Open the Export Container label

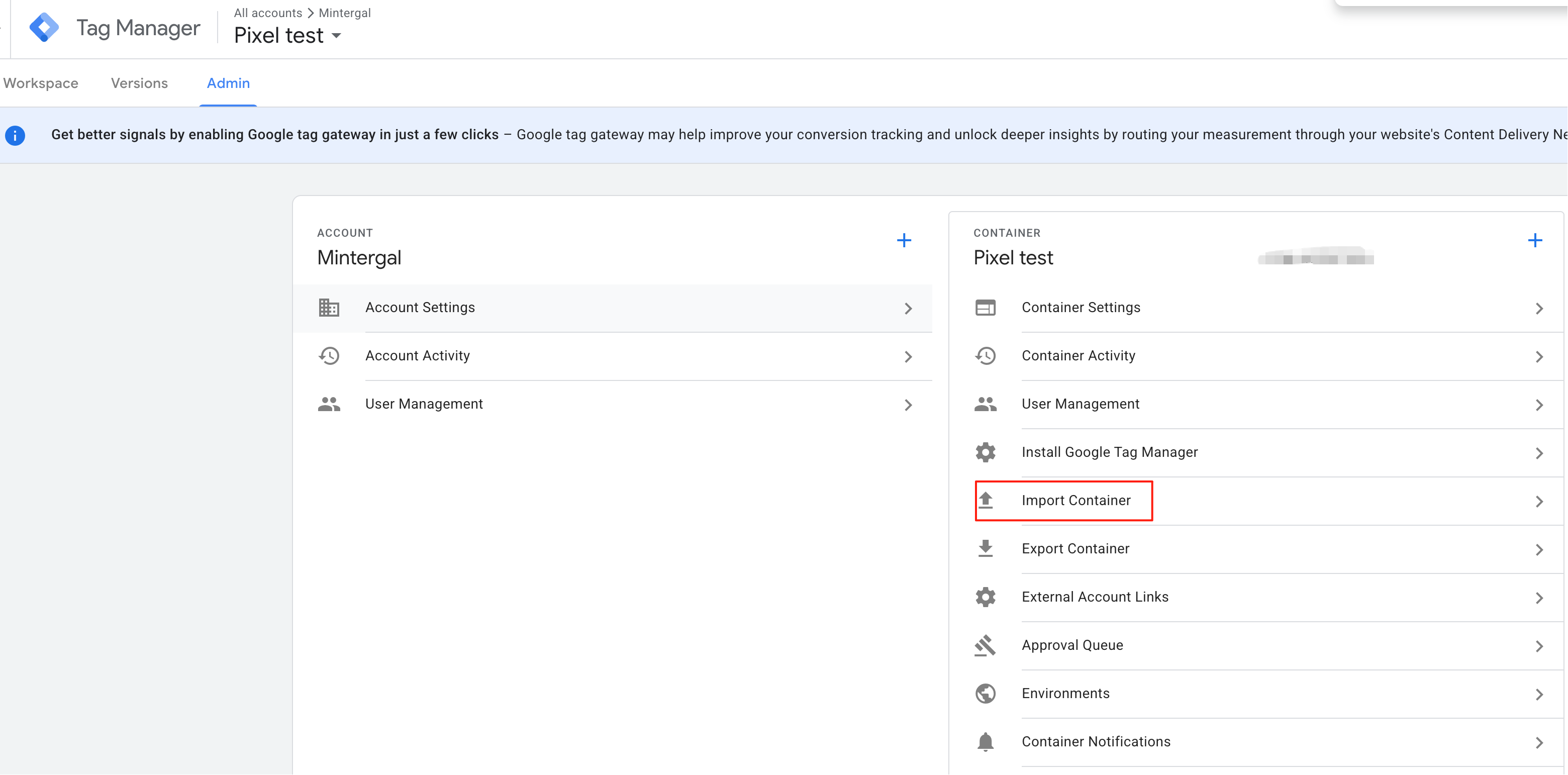point(1075,548)
